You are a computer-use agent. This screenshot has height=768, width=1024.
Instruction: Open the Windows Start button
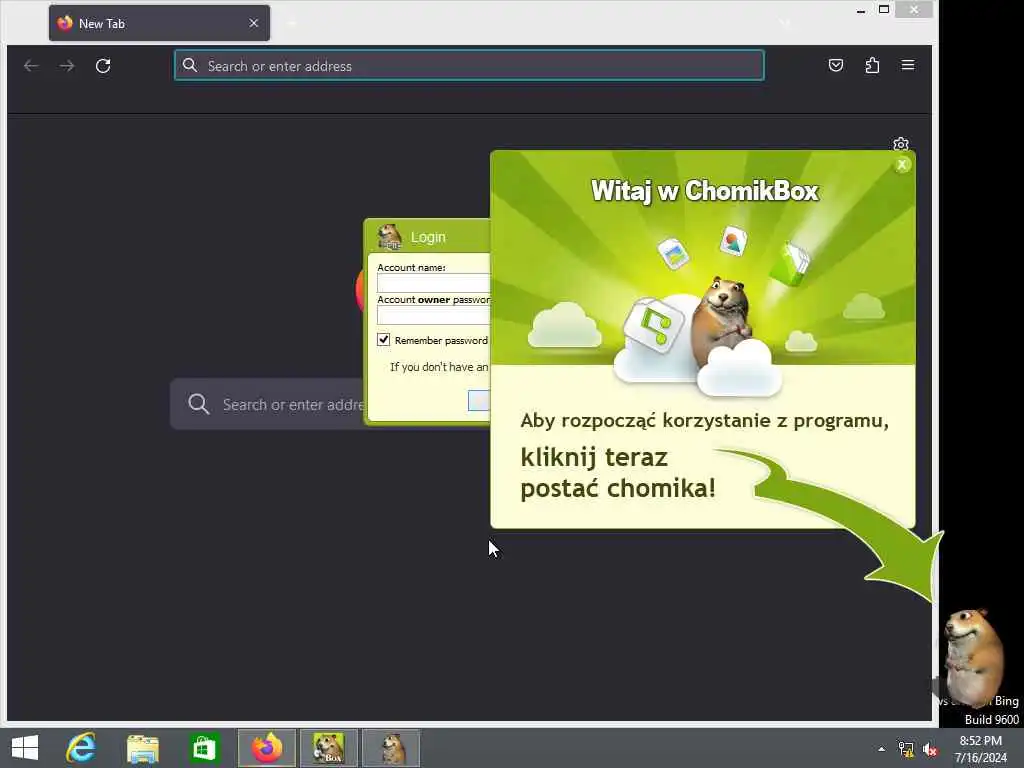pos(25,748)
